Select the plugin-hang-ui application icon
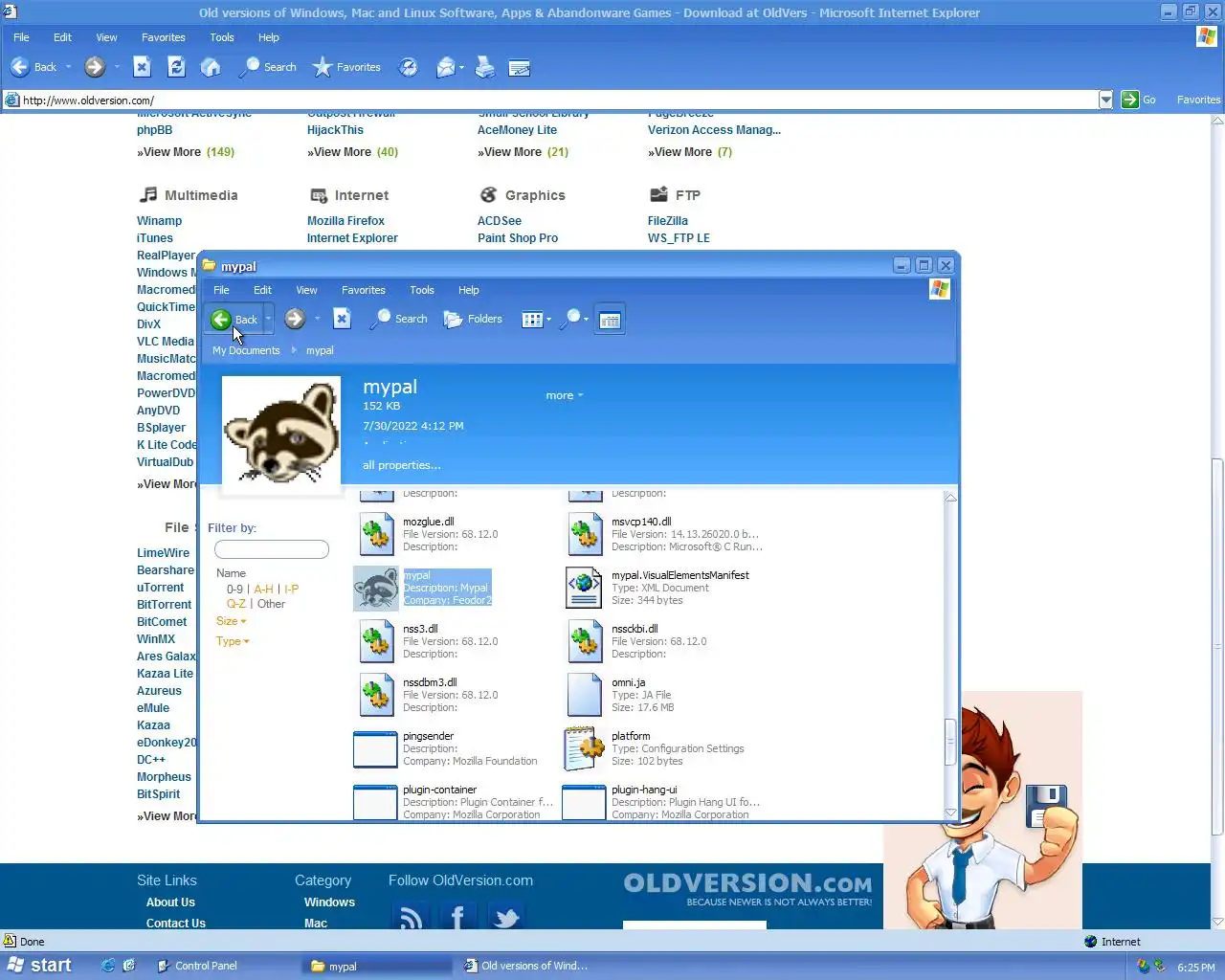The width and height of the screenshot is (1225, 980). click(584, 802)
